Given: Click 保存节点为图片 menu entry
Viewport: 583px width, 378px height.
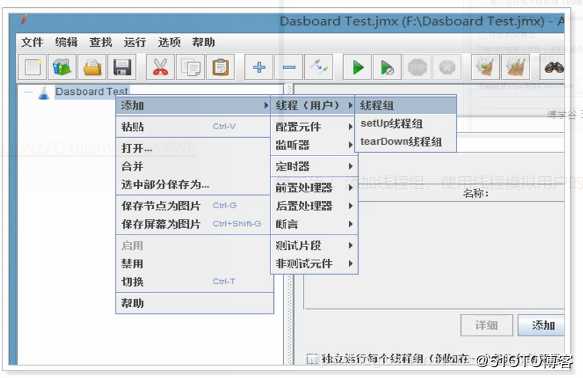Looking at the screenshot, I should tap(193, 206).
